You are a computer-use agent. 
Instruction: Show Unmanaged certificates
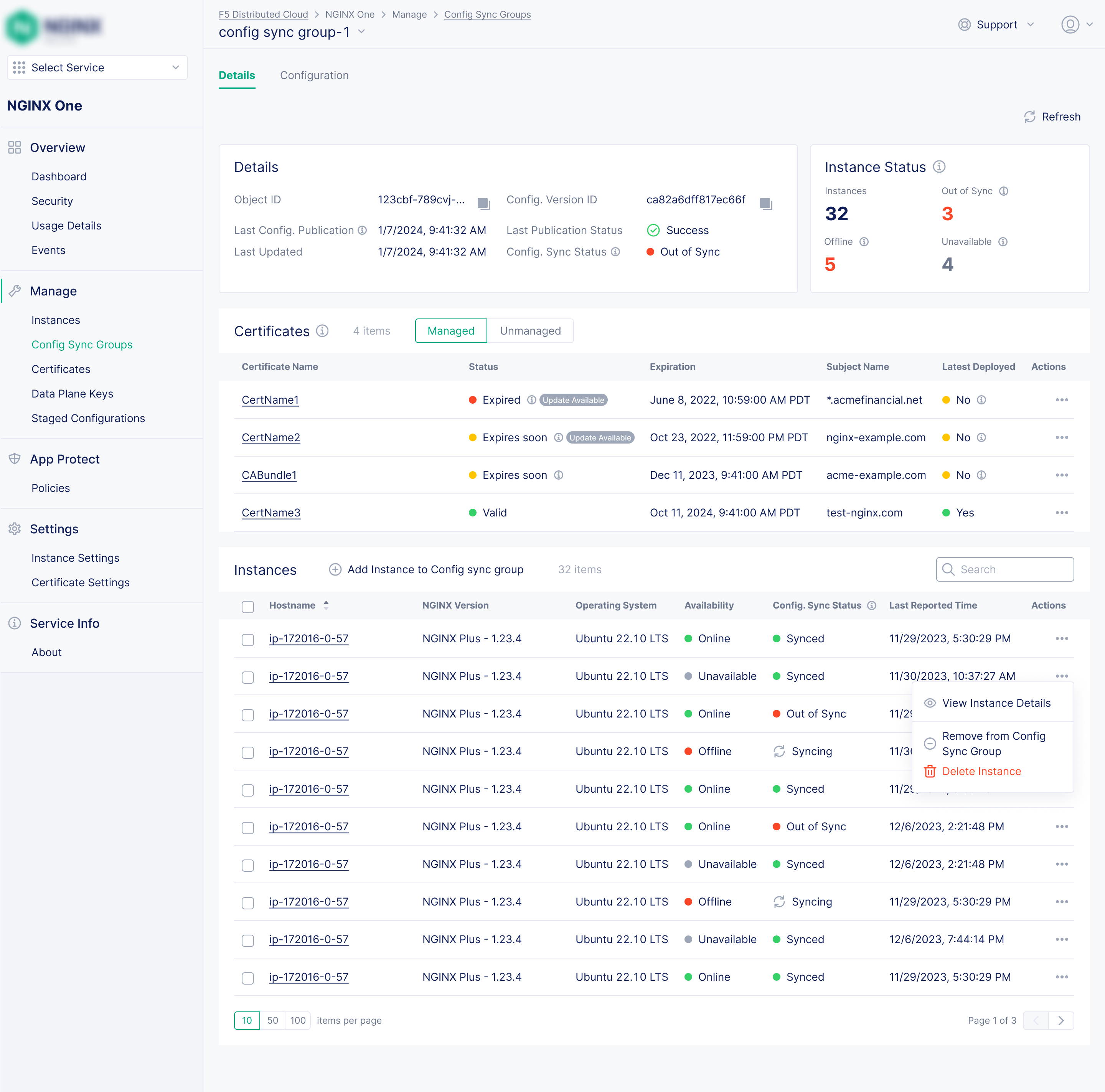click(x=529, y=331)
